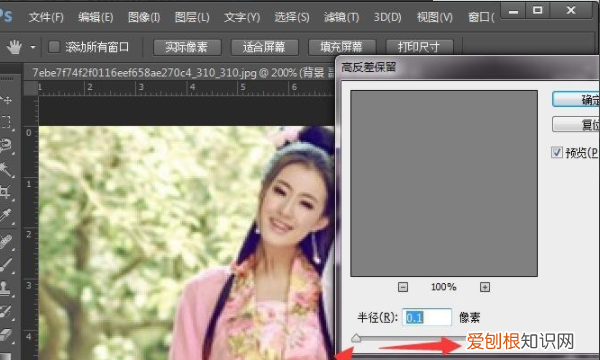The height and width of the screenshot is (360, 600).
Task: Click the 高反差保留 dialog title bar
Action: [x=468, y=68]
